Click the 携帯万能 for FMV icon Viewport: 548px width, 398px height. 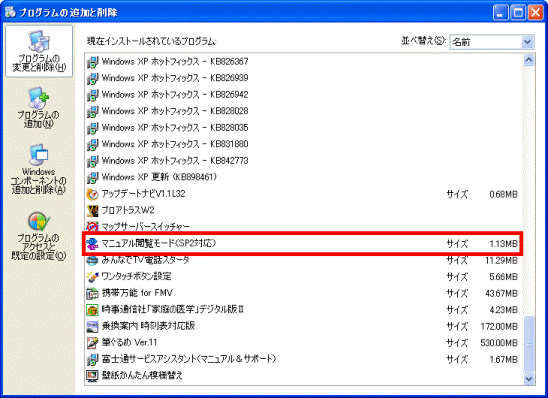coord(92,294)
